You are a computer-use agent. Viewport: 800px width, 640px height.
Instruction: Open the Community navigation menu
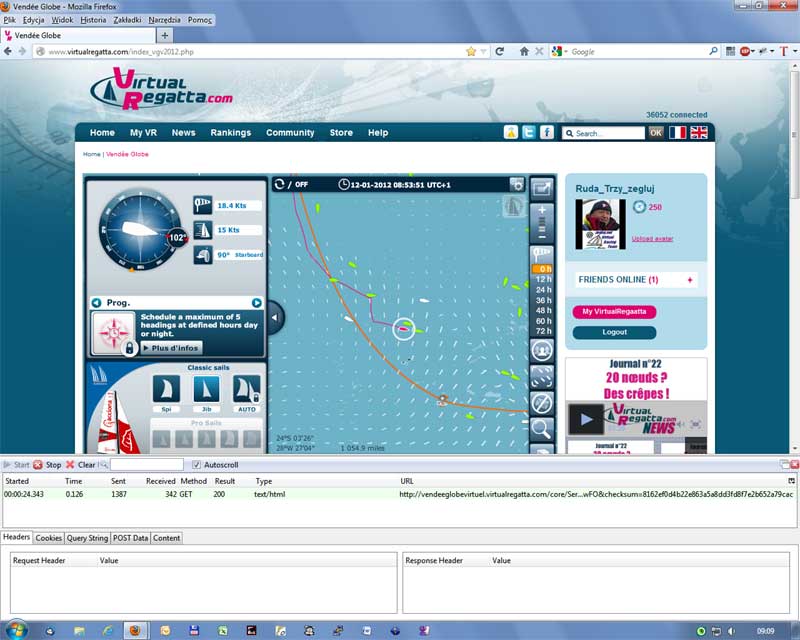coord(290,132)
